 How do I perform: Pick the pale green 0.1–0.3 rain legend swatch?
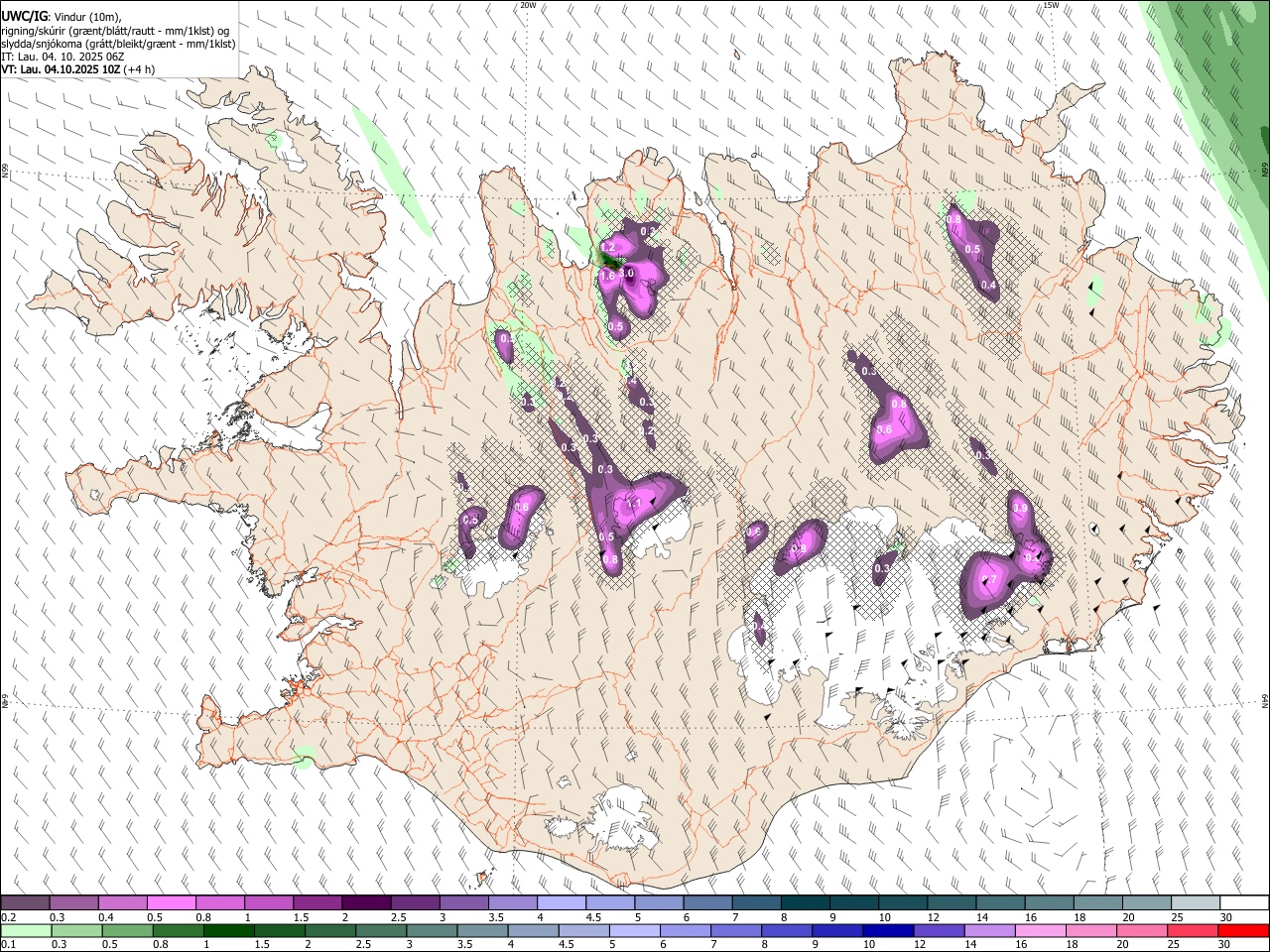tap(26, 930)
